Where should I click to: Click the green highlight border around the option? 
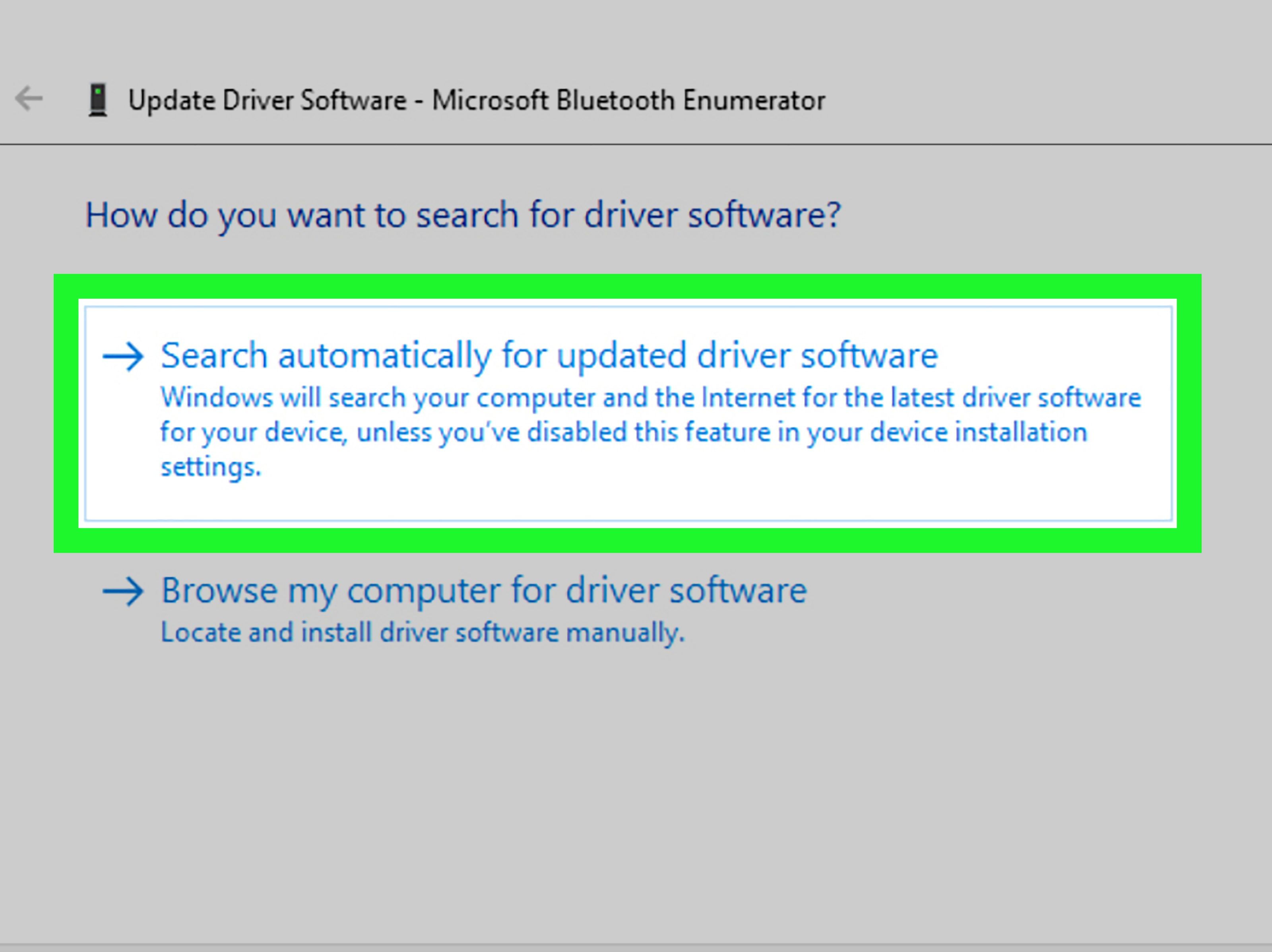627,286
